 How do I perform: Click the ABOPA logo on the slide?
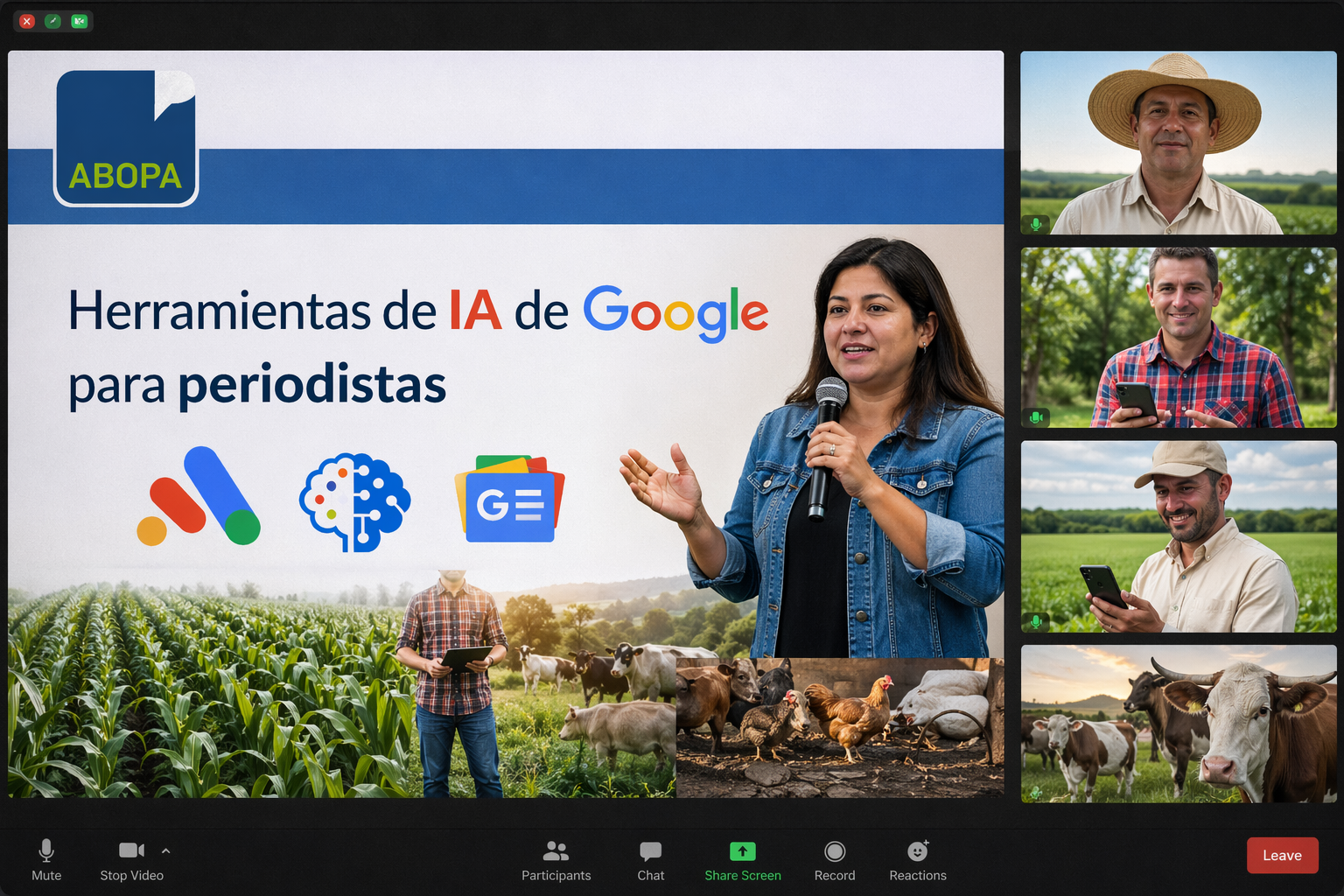pos(126,138)
